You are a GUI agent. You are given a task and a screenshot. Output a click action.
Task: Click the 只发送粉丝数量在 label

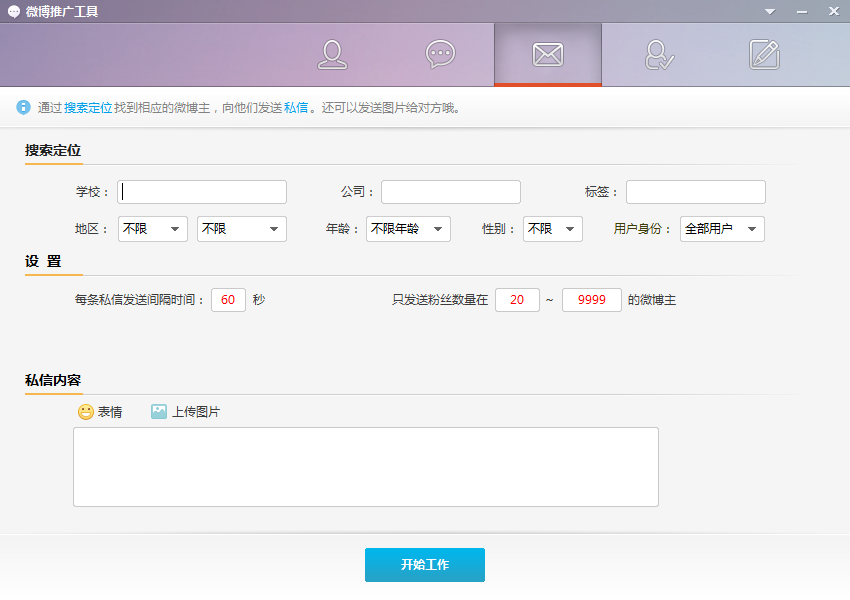pos(440,300)
